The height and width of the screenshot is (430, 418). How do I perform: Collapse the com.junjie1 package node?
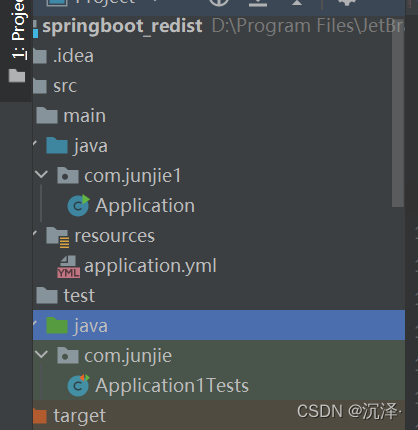tap(41, 175)
